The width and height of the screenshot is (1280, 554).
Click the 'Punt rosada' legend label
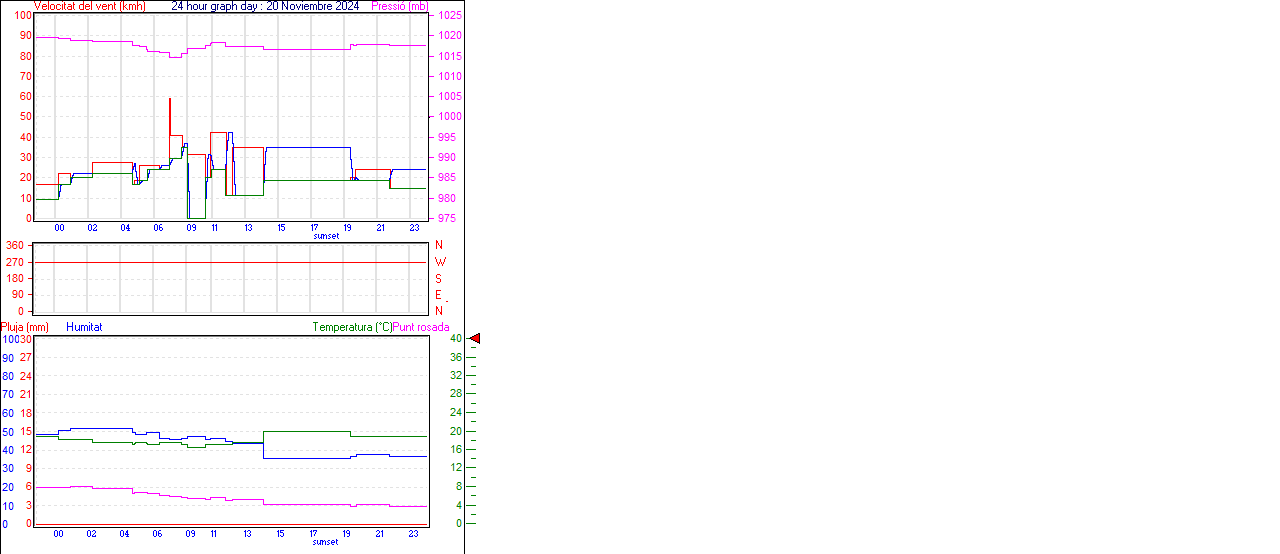421,327
